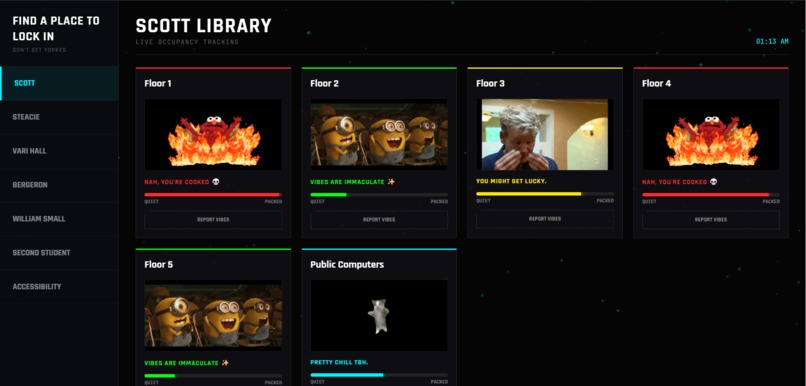Click the Floor 3 Gordon Ramsay image
Image resolution: width=806 pixels, height=386 pixels.
click(545, 135)
